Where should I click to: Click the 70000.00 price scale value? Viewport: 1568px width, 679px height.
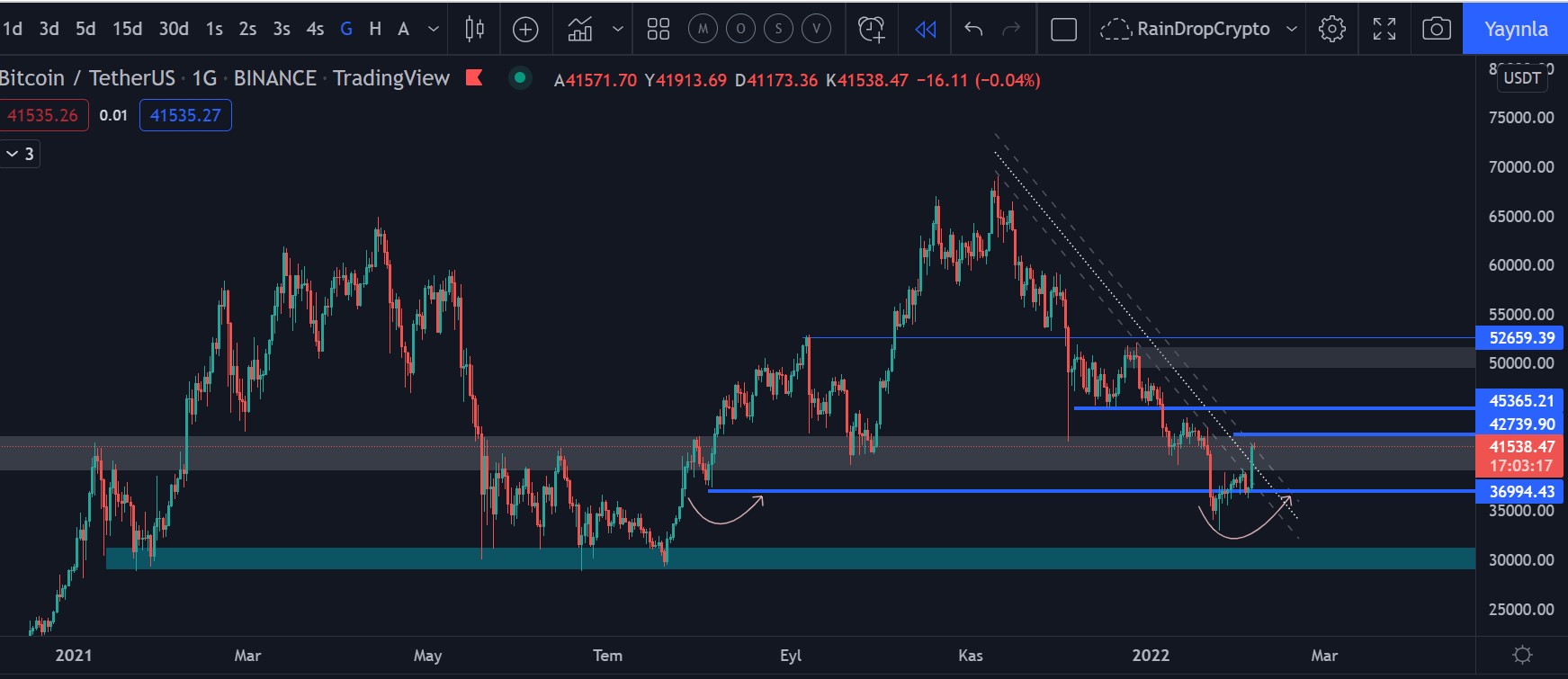tap(1521, 166)
